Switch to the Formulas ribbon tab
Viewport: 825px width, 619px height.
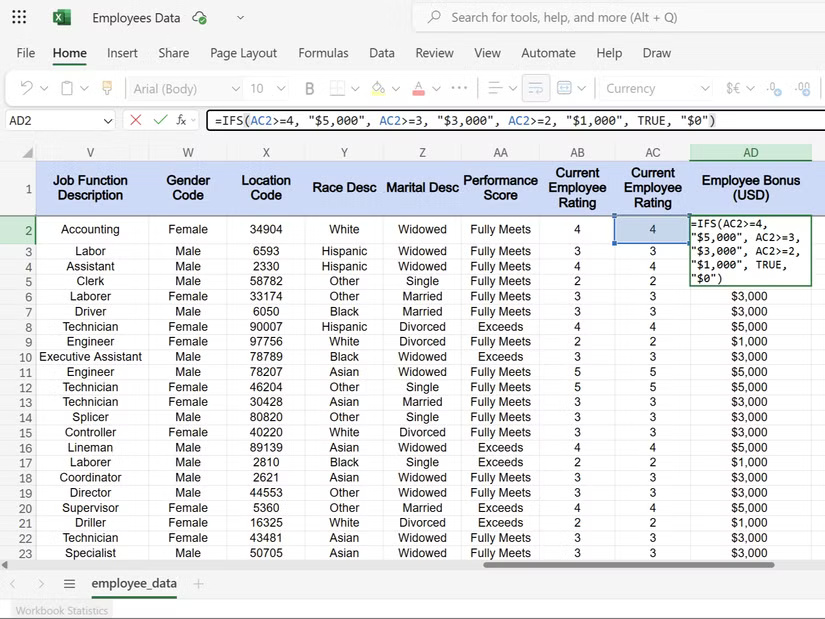[x=323, y=53]
